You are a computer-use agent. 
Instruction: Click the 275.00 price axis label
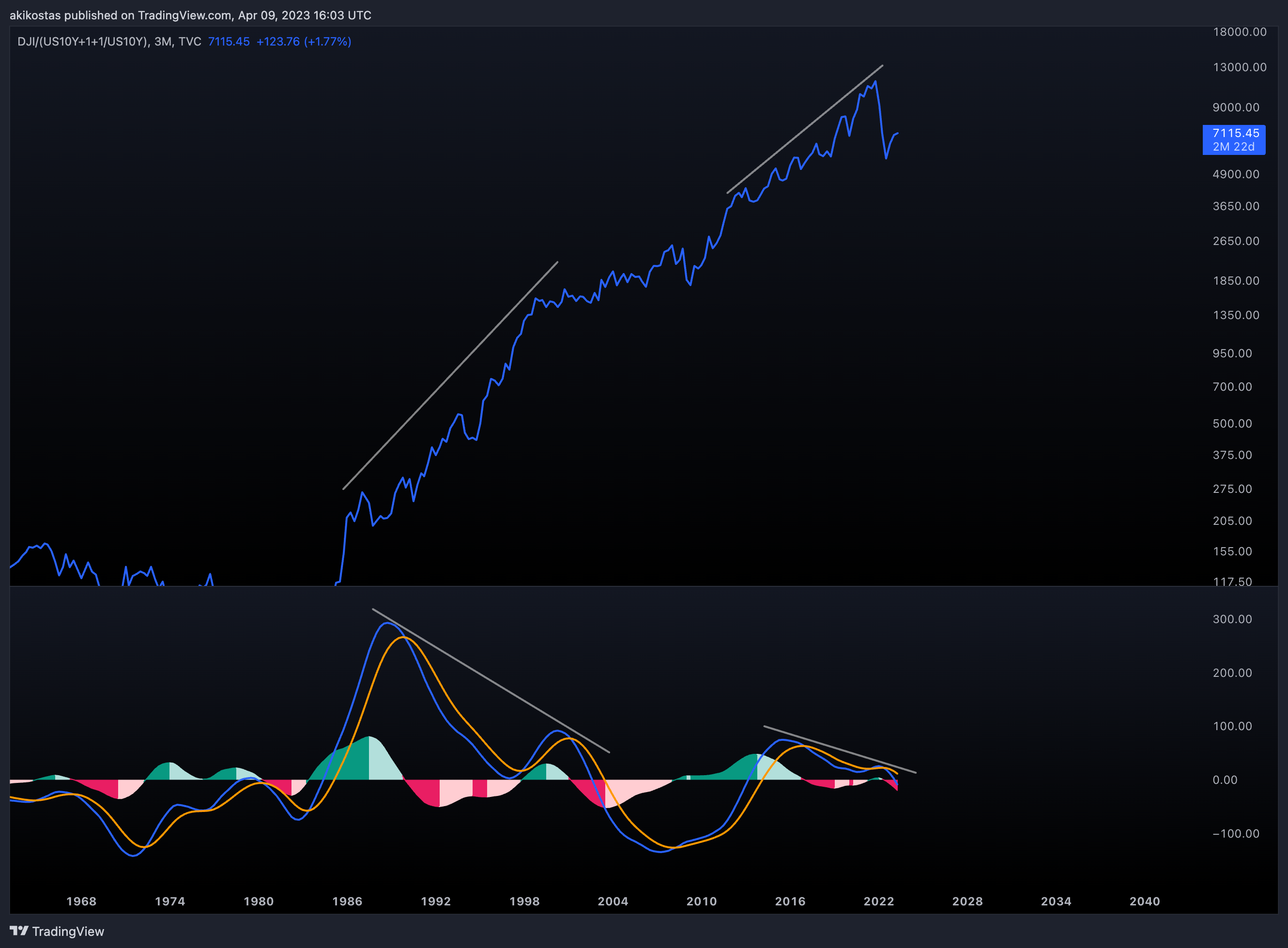pos(1232,489)
